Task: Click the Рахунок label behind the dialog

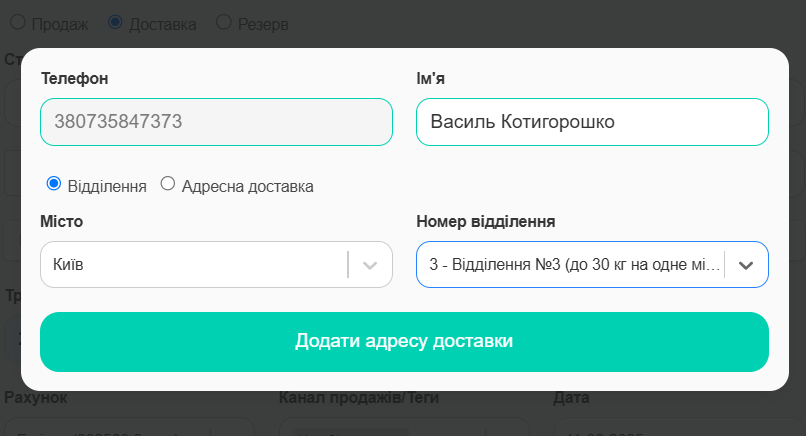Action: click(x=36, y=397)
